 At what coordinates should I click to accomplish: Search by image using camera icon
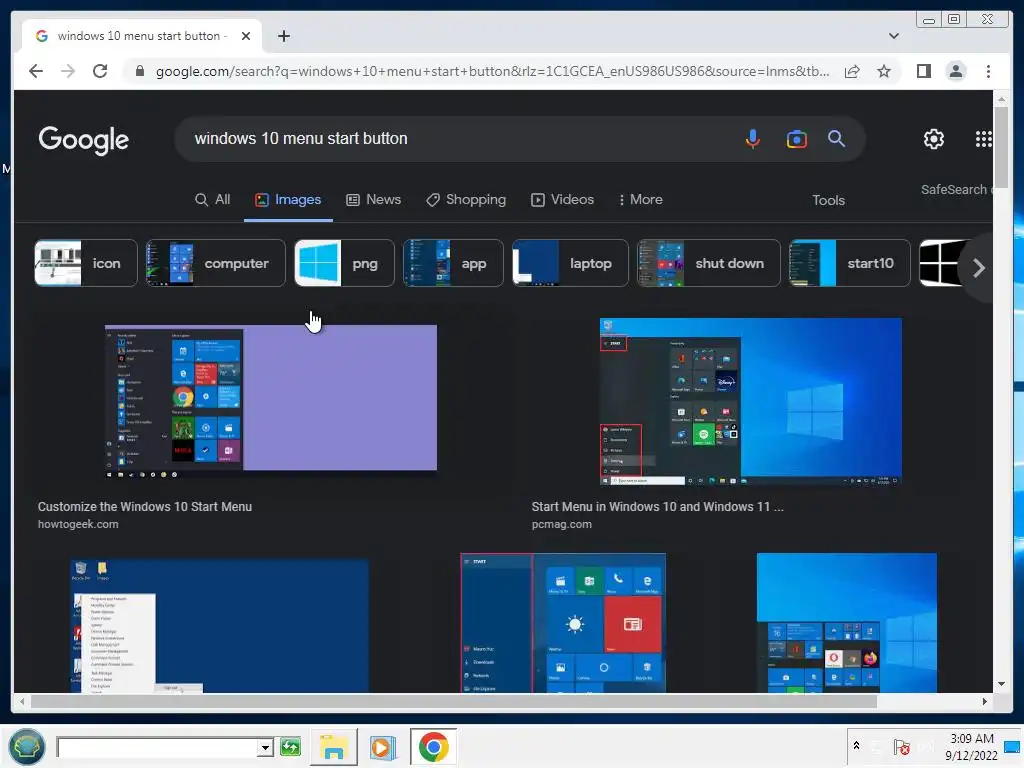[x=796, y=139]
